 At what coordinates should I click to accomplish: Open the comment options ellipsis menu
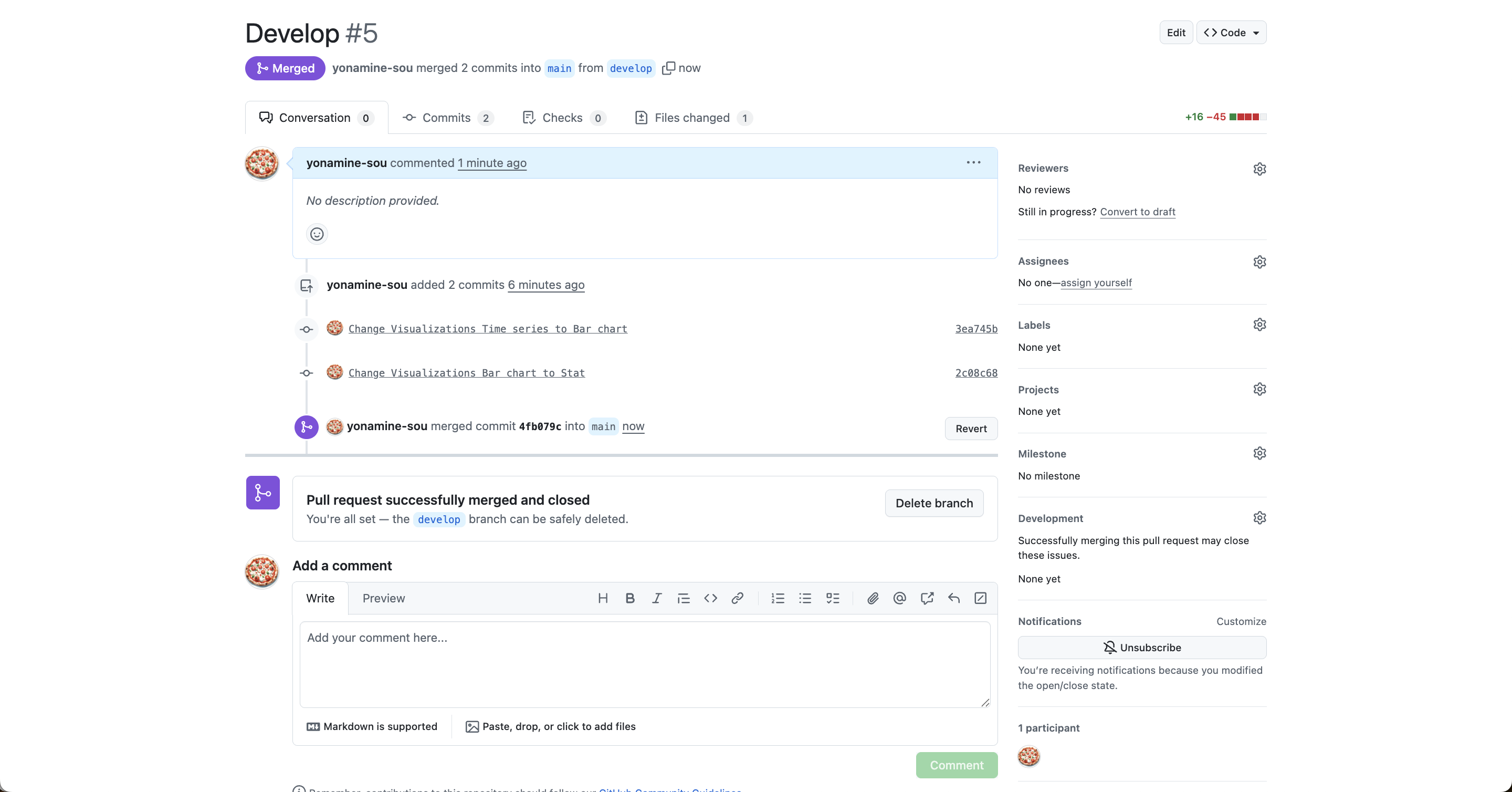coord(973,163)
